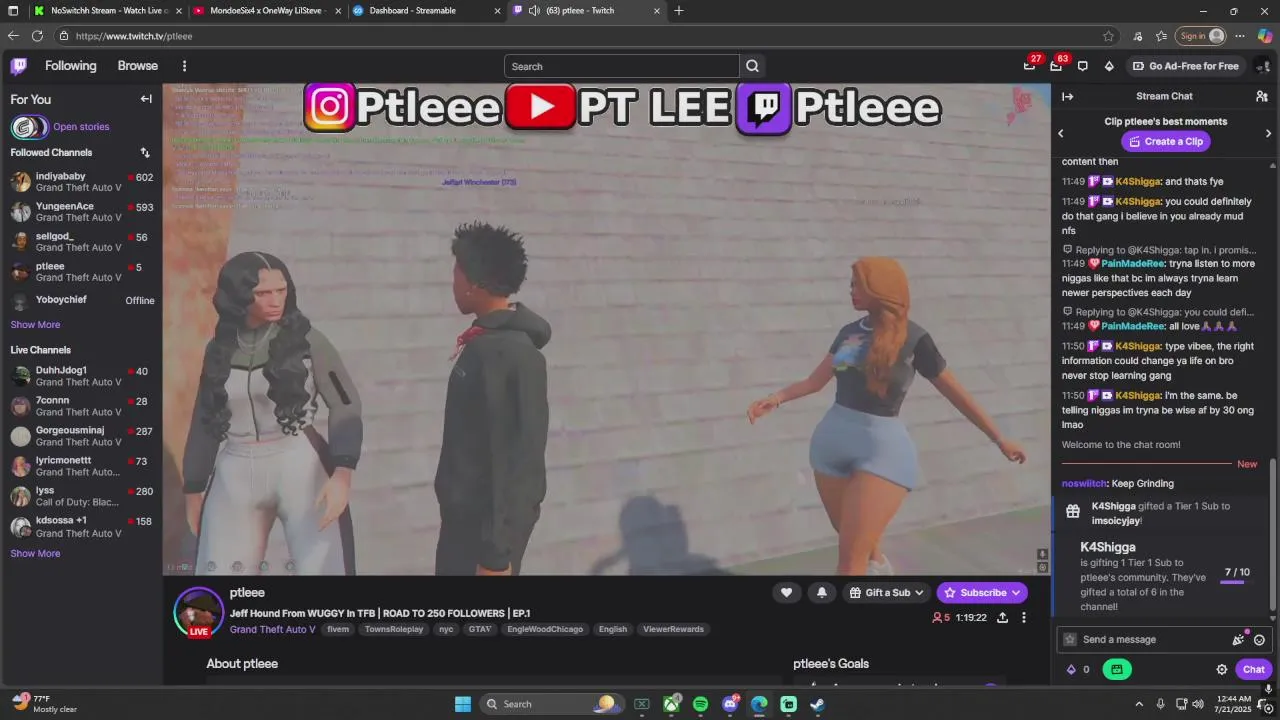Viewport: 1280px width, 720px height.
Task: Open Following page
Action: [70, 66]
